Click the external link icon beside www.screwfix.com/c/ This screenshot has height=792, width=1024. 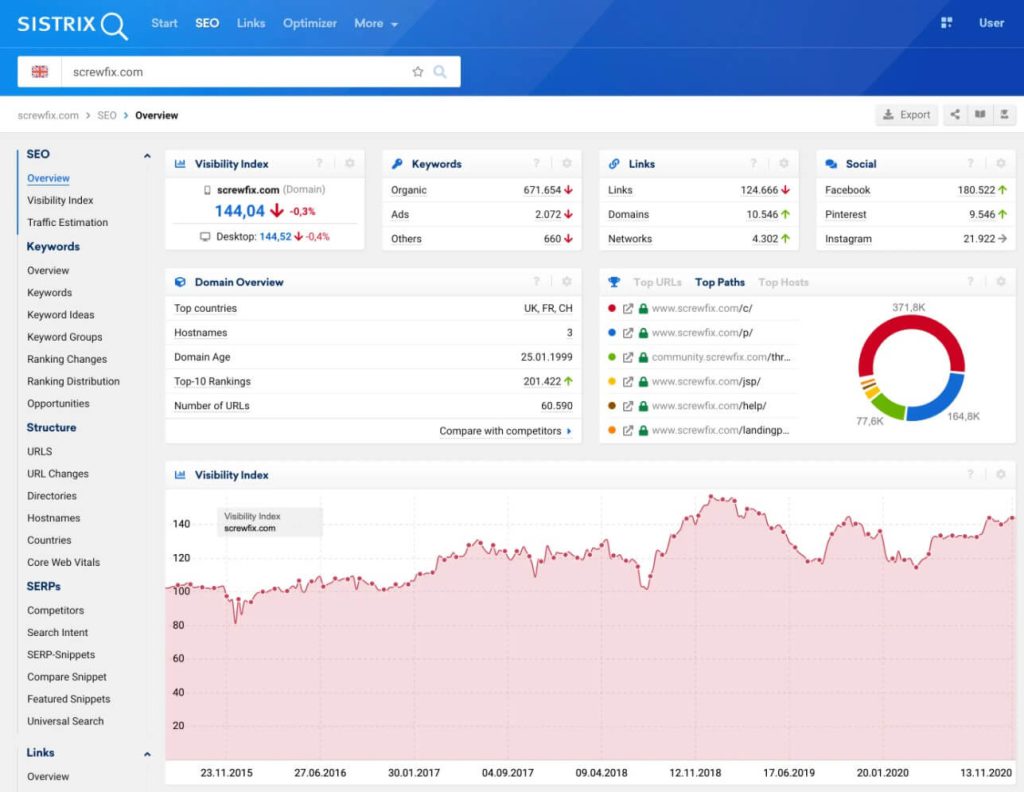pos(627,308)
